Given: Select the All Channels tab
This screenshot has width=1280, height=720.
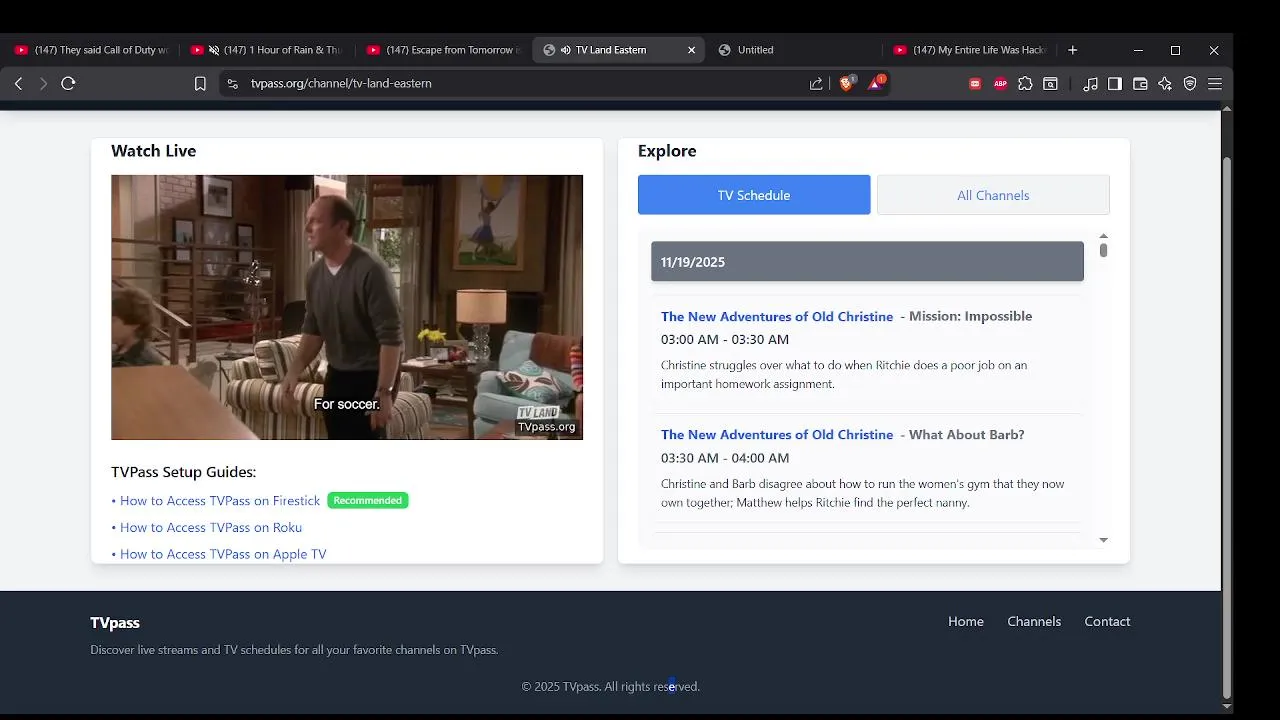Looking at the screenshot, I should coord(993,195).
